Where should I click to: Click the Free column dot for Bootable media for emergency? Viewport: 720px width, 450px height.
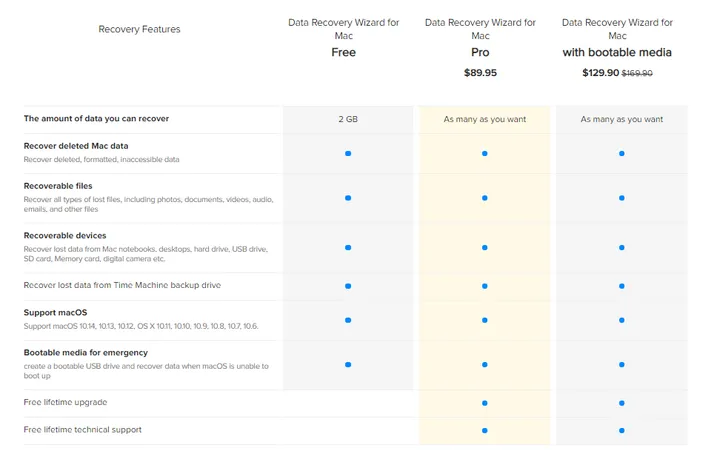pyautogui.click(x=348, y=365)
